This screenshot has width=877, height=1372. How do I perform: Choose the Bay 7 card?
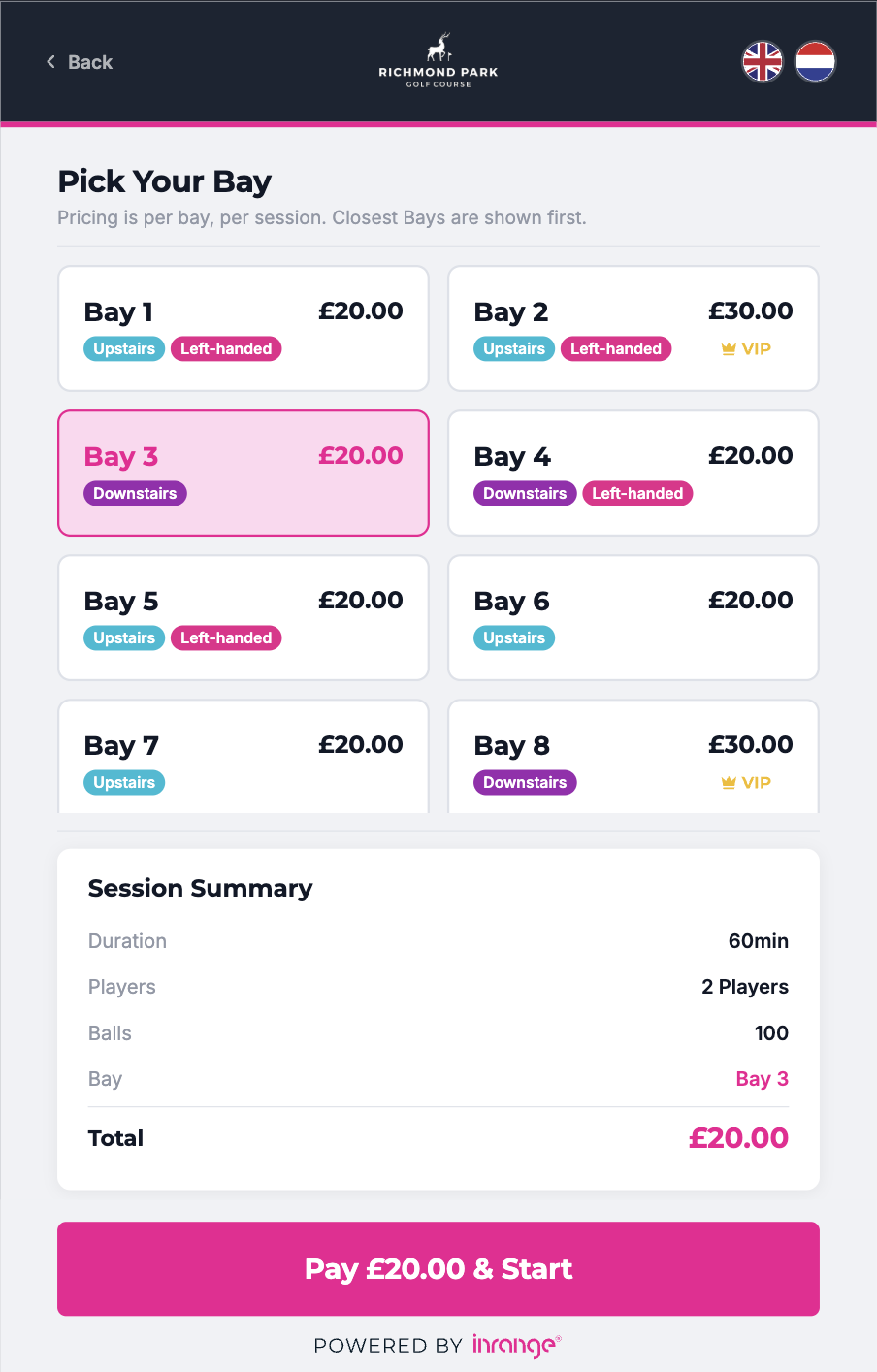243,757
